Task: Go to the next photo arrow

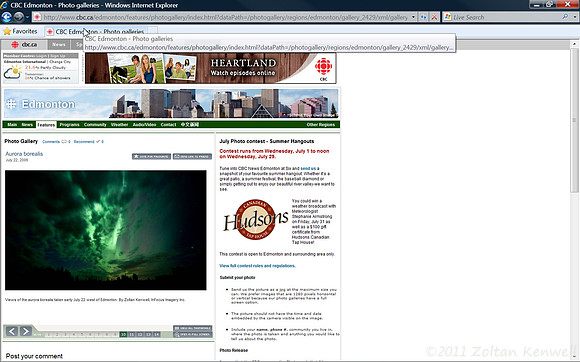Action: tap(26, 331)
